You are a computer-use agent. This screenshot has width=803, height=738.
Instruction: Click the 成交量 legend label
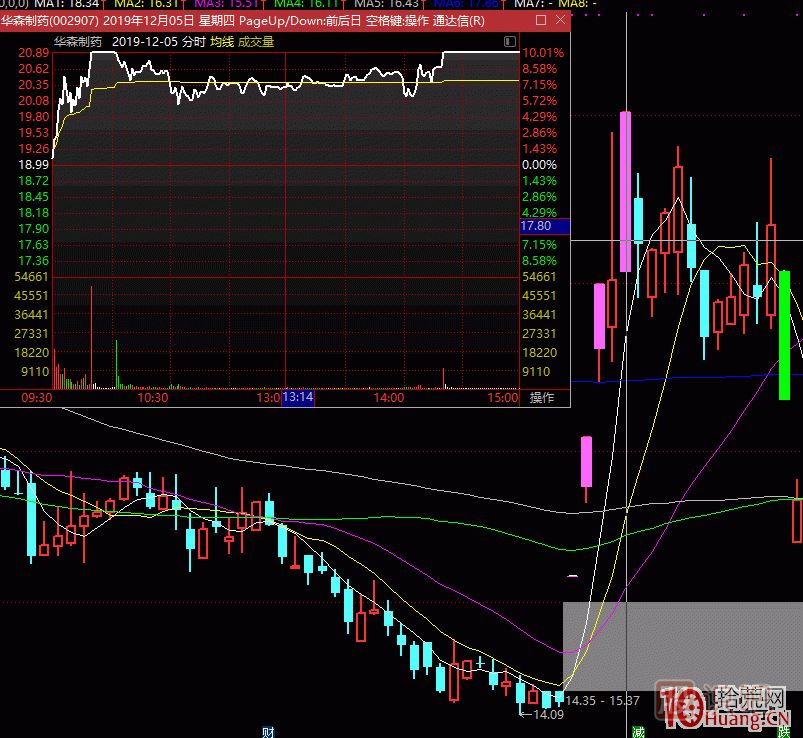pos(255,42)
